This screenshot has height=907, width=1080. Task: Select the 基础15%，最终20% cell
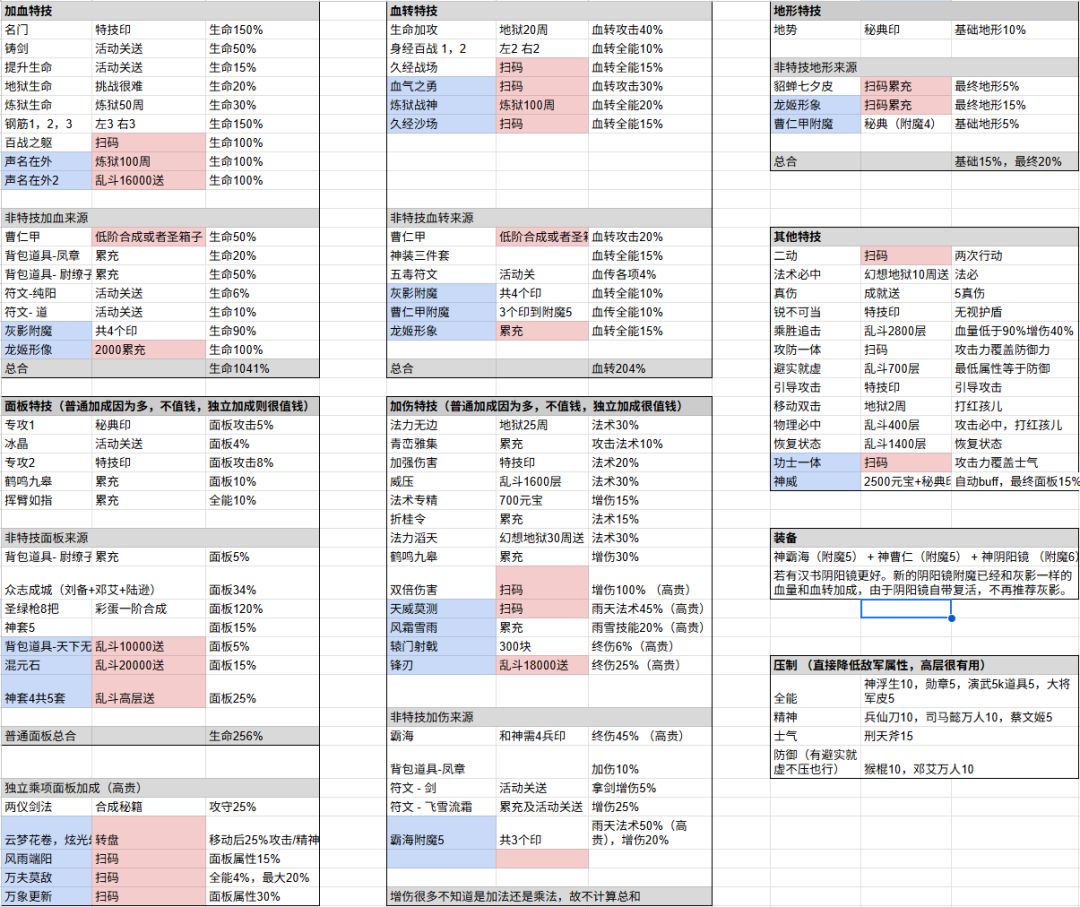[1015, 162]
